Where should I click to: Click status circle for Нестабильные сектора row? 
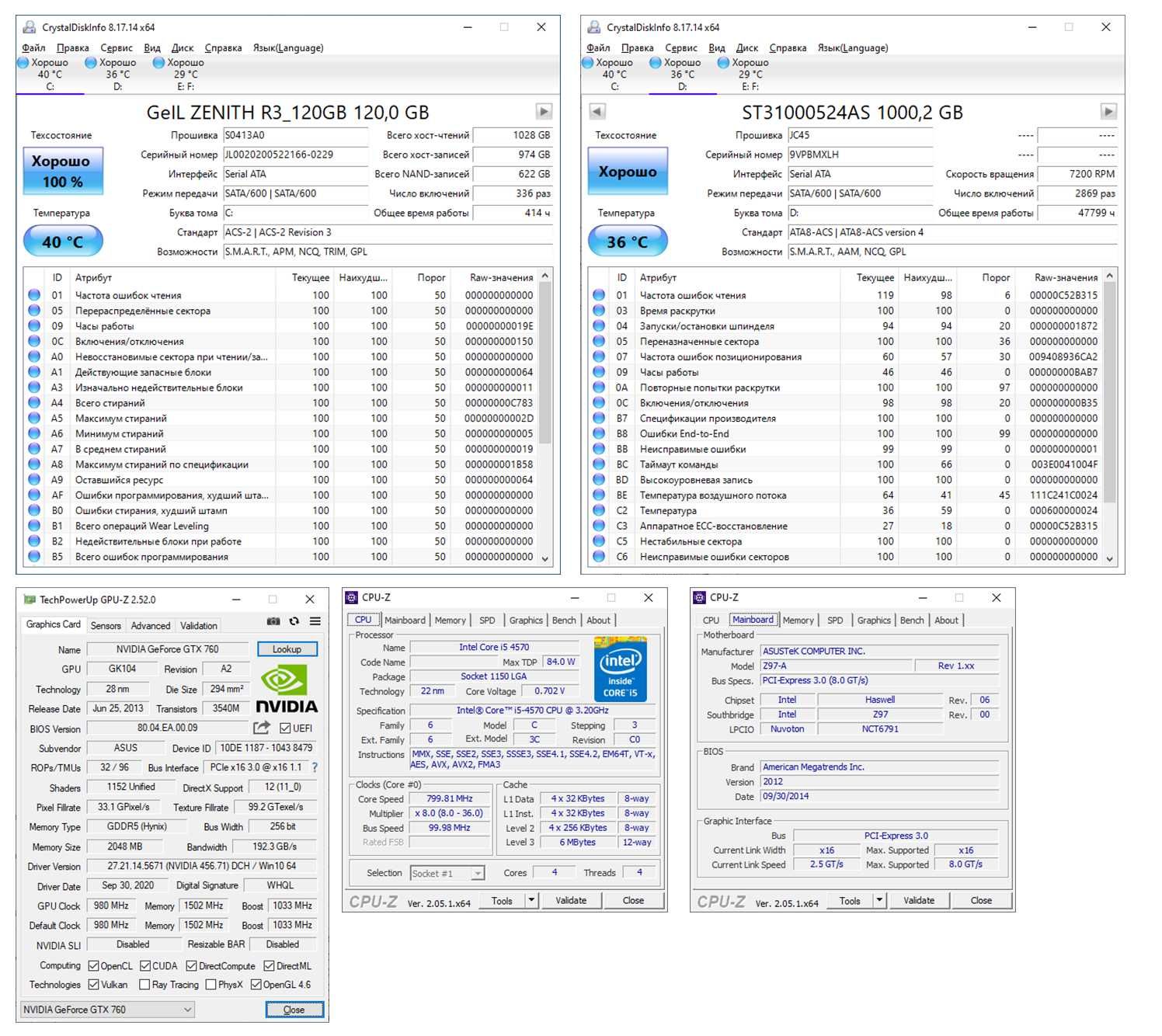(x=599, y=541)
